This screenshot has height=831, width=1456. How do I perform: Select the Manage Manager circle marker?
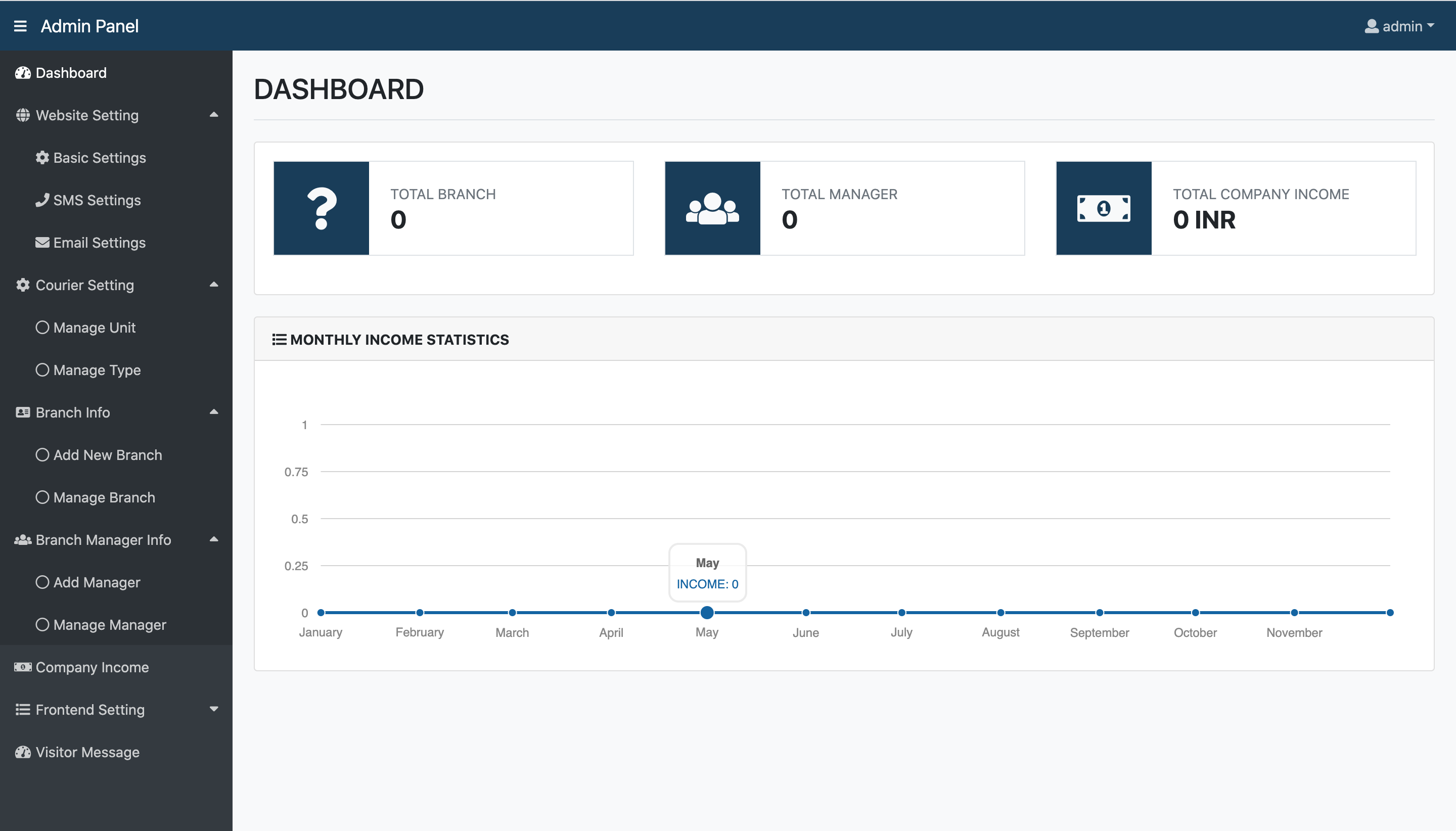tap(42, 624)
